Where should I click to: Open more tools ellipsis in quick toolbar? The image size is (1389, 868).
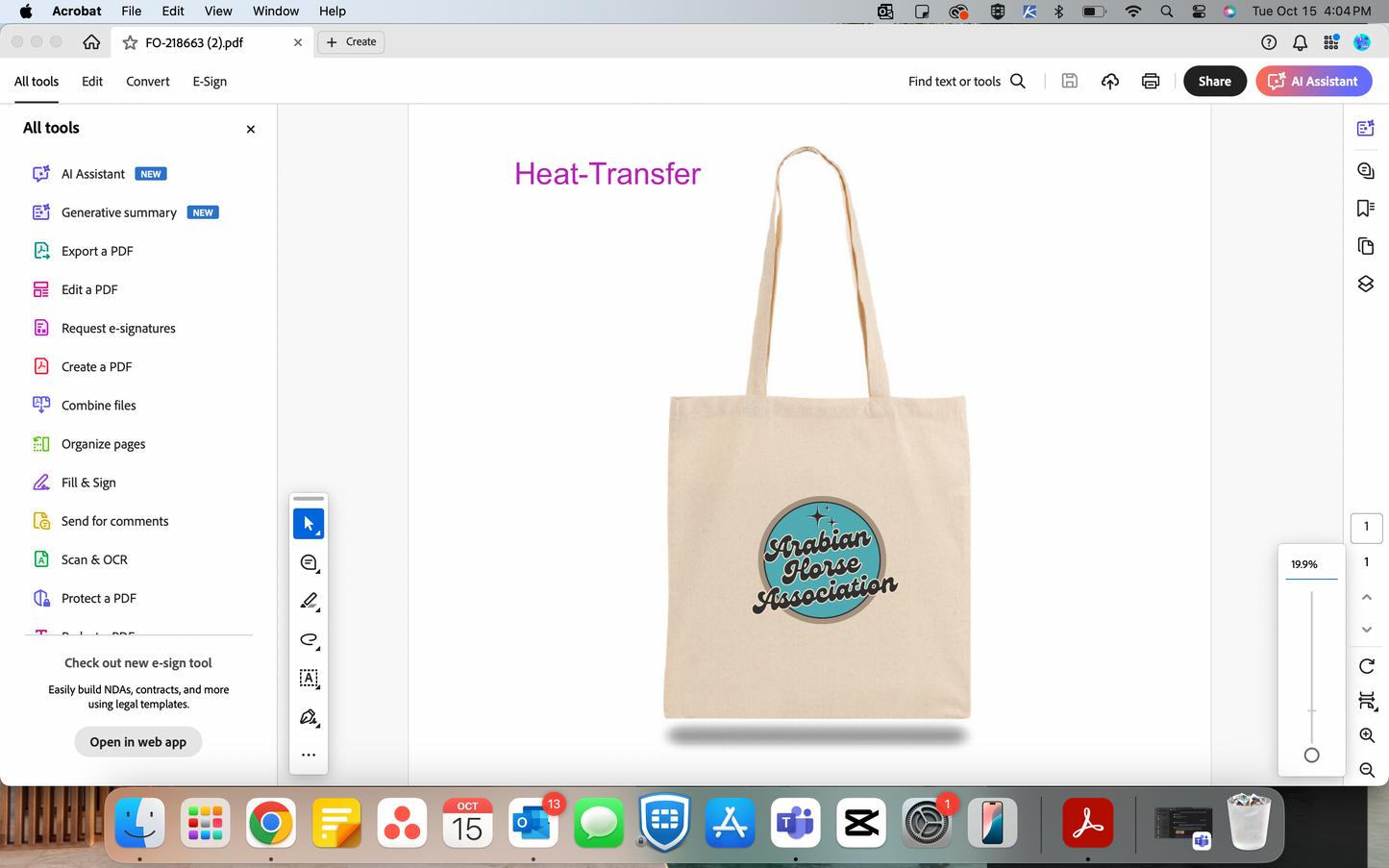click(309, 755)
